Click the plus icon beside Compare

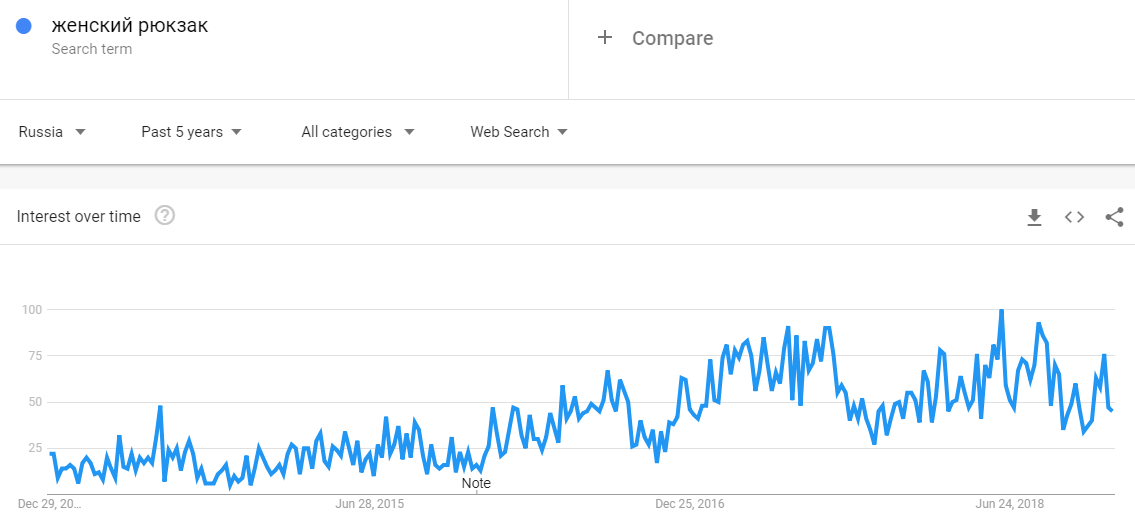[604, 38]
